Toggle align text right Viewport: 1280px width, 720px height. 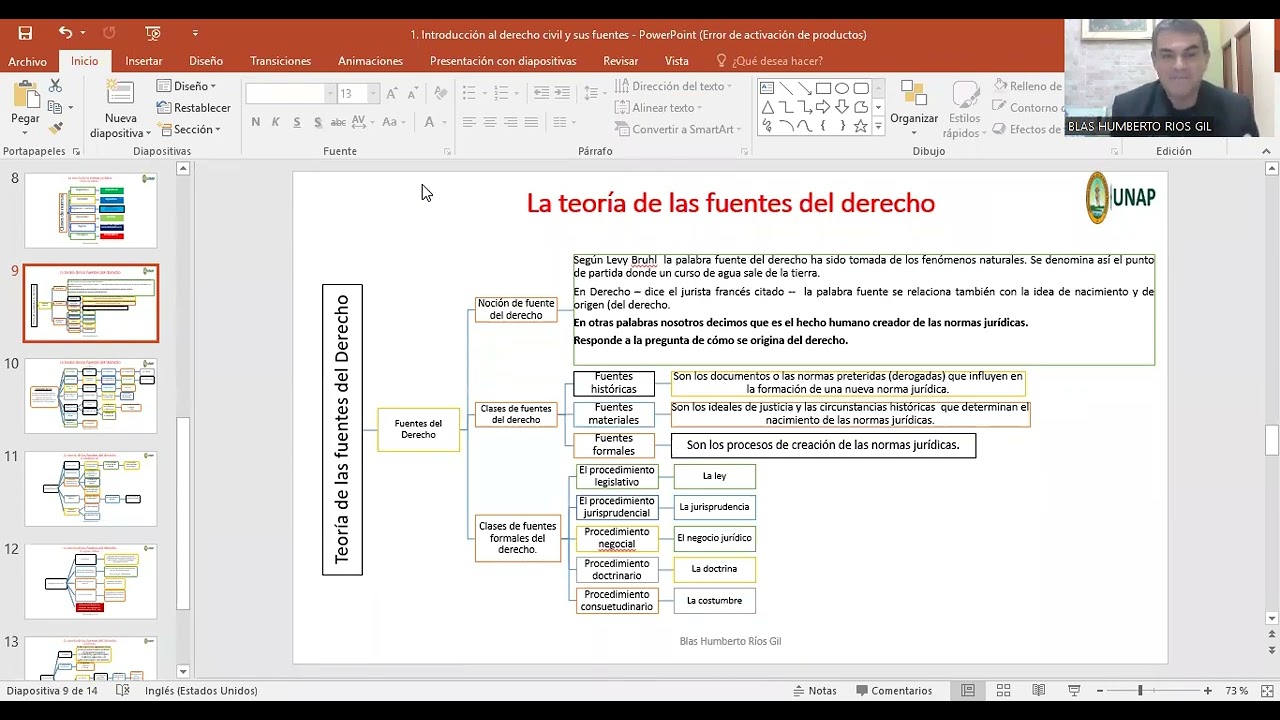click(511, 122)
